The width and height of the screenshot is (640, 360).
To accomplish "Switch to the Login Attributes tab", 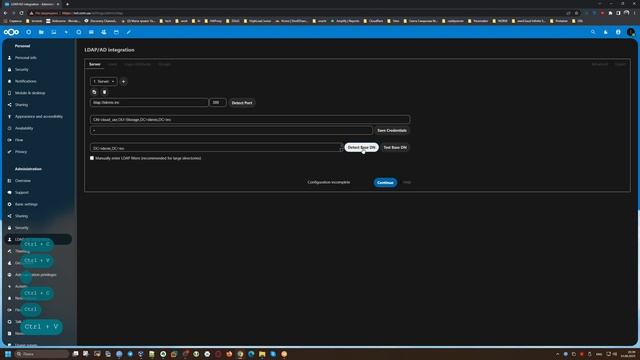I will 138,64.
